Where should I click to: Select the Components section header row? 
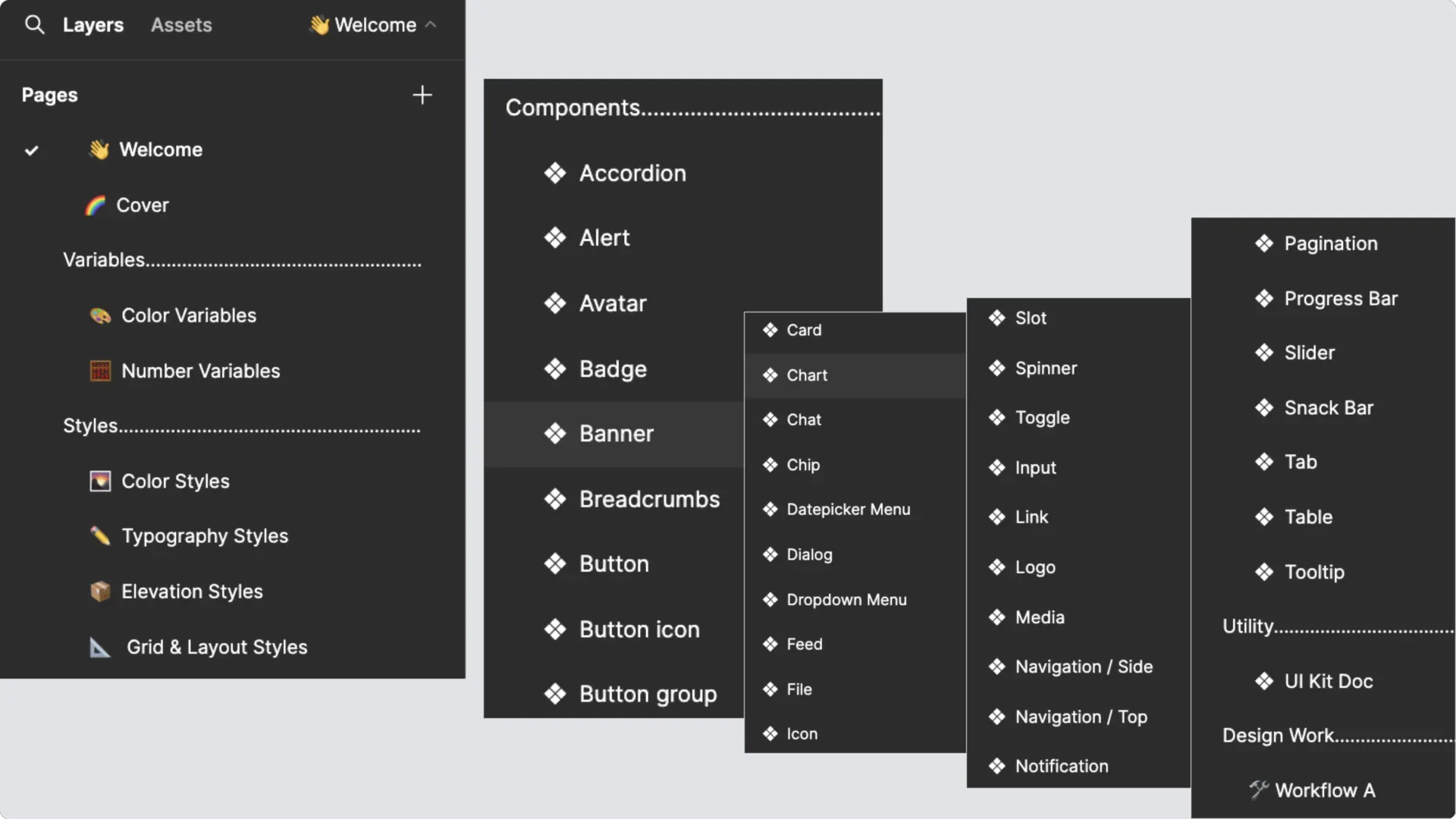pos(692,108)
